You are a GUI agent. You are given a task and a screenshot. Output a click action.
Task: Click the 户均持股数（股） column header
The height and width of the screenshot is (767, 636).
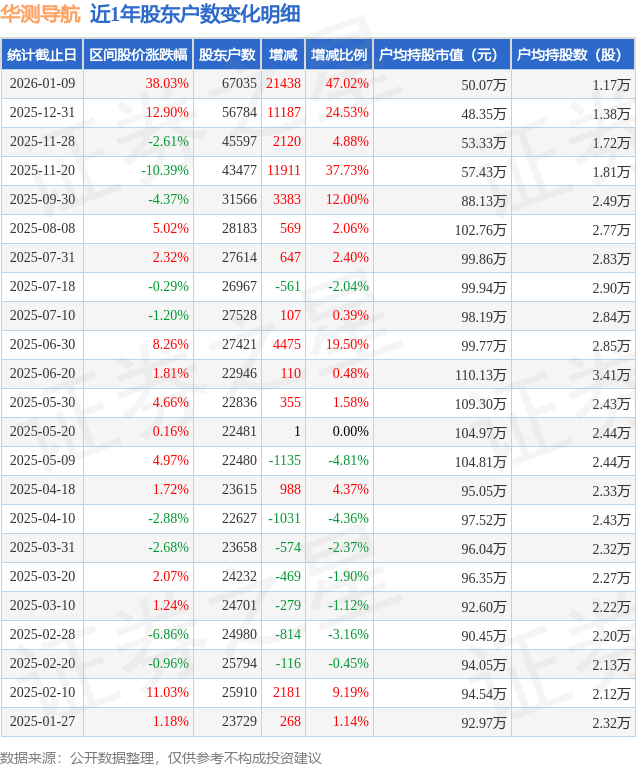tap(572, 55)
